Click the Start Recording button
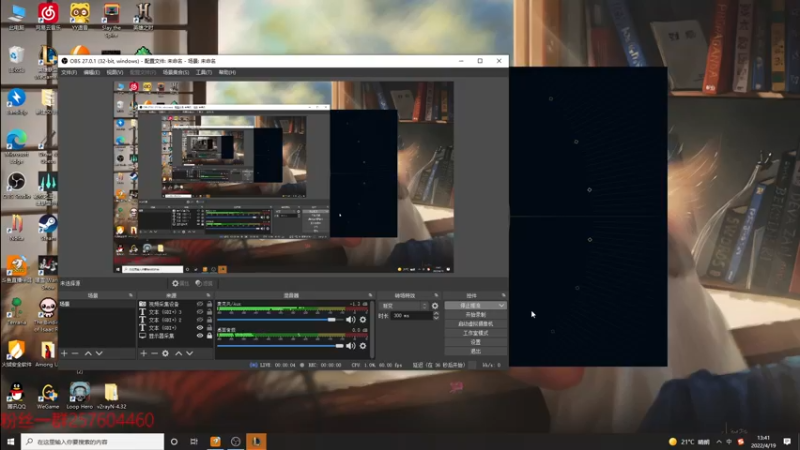 (476, 315)
